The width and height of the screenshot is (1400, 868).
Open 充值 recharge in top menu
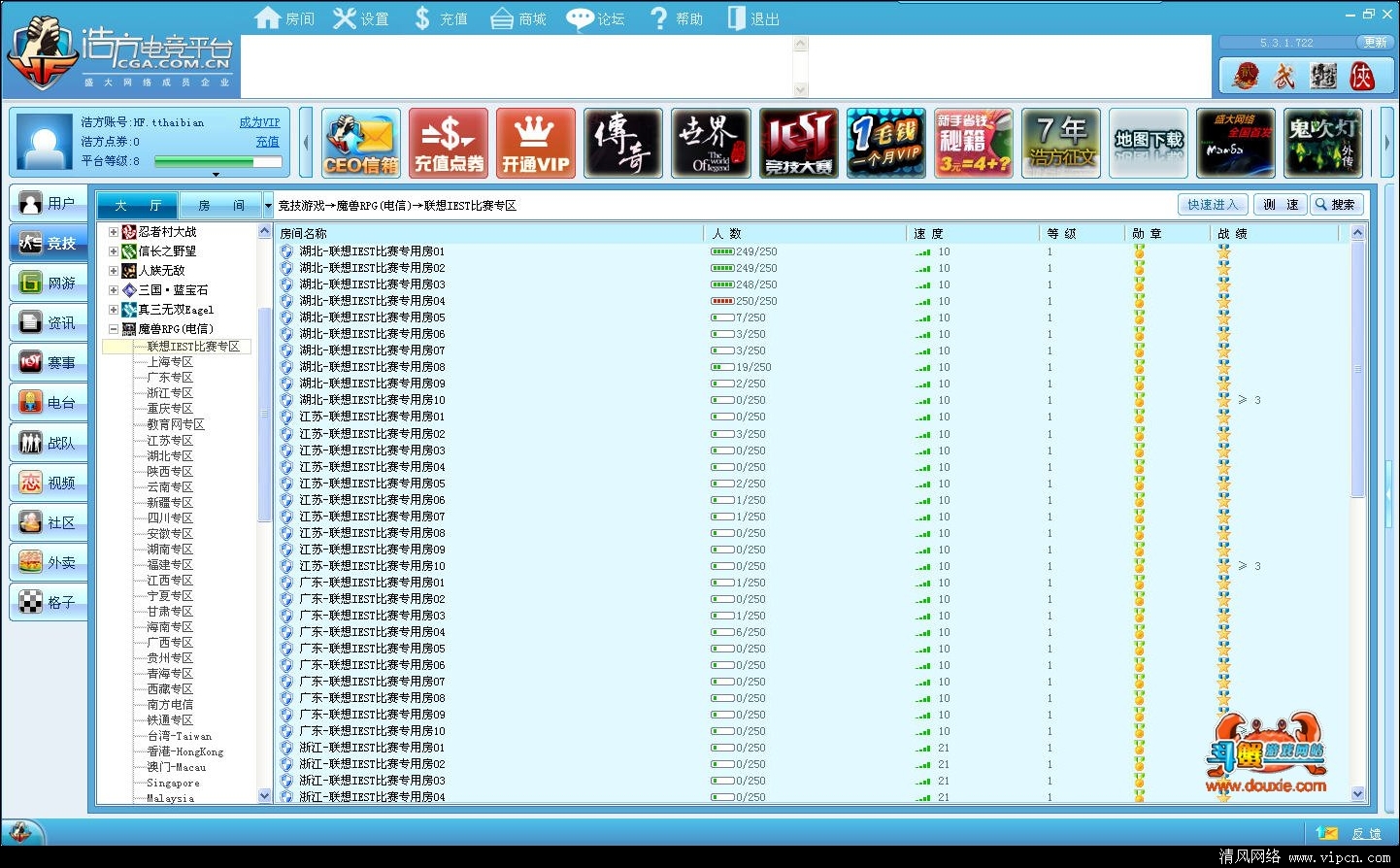[x=441, y=18]
